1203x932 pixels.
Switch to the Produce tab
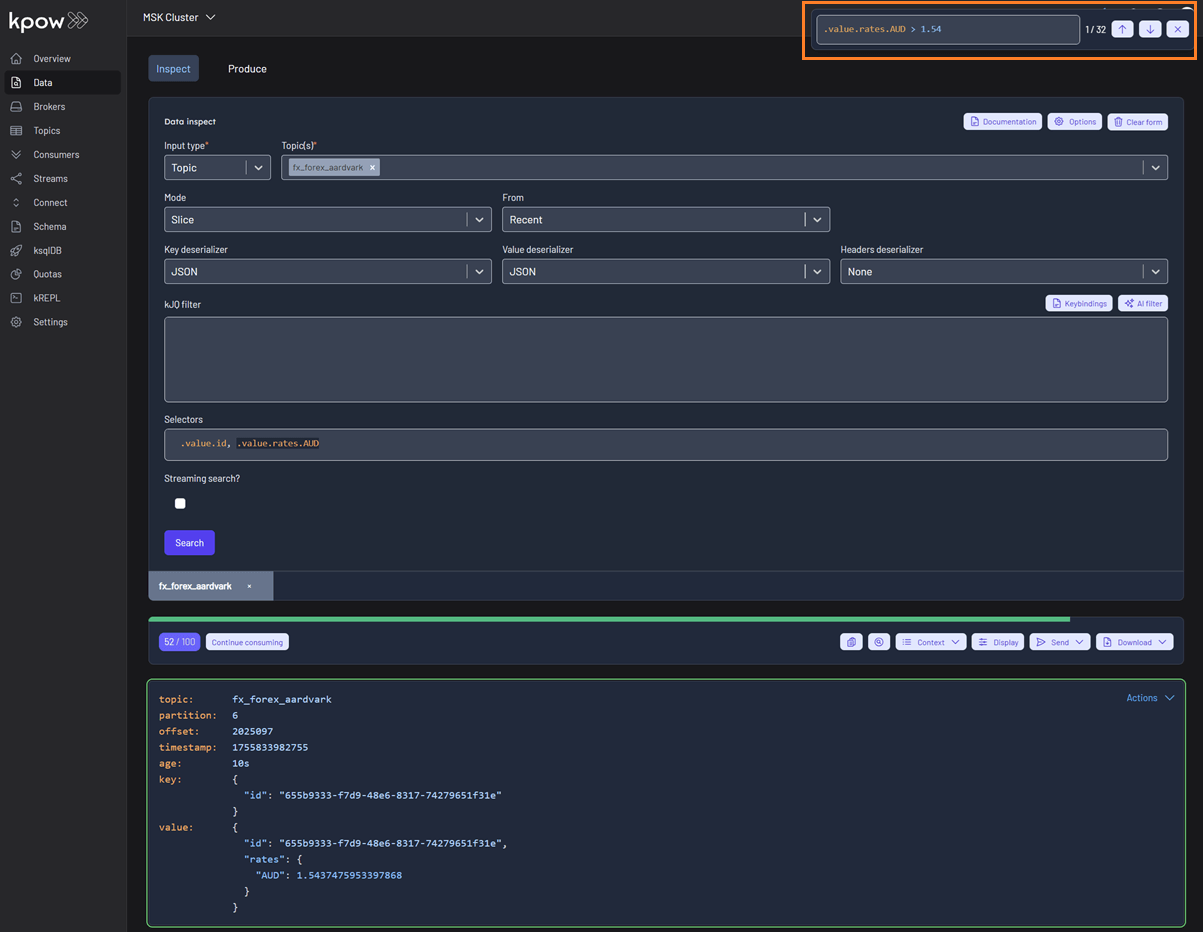pos(247,69)
